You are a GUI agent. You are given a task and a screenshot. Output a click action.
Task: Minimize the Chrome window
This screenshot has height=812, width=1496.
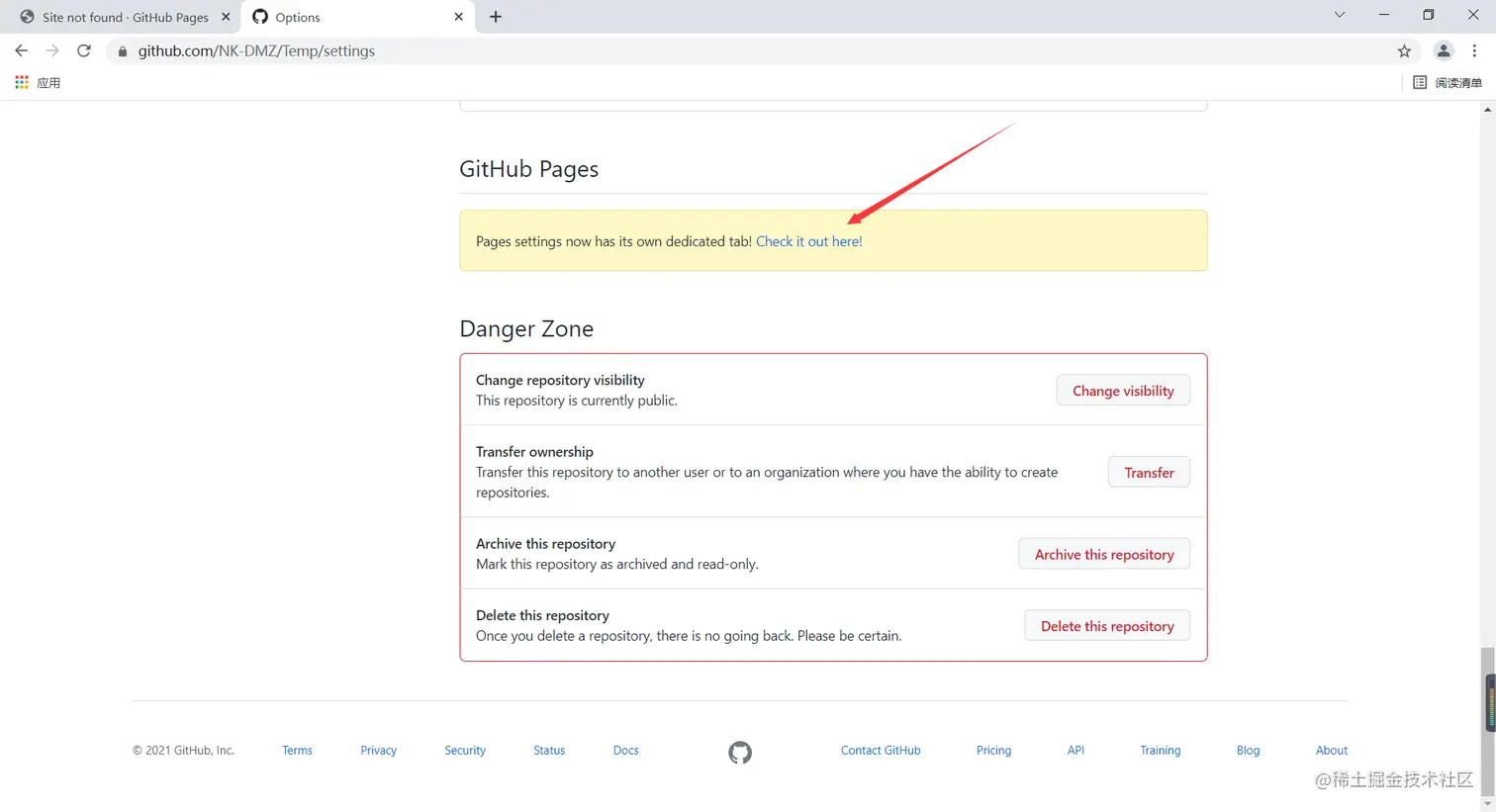click(1384, 15)
